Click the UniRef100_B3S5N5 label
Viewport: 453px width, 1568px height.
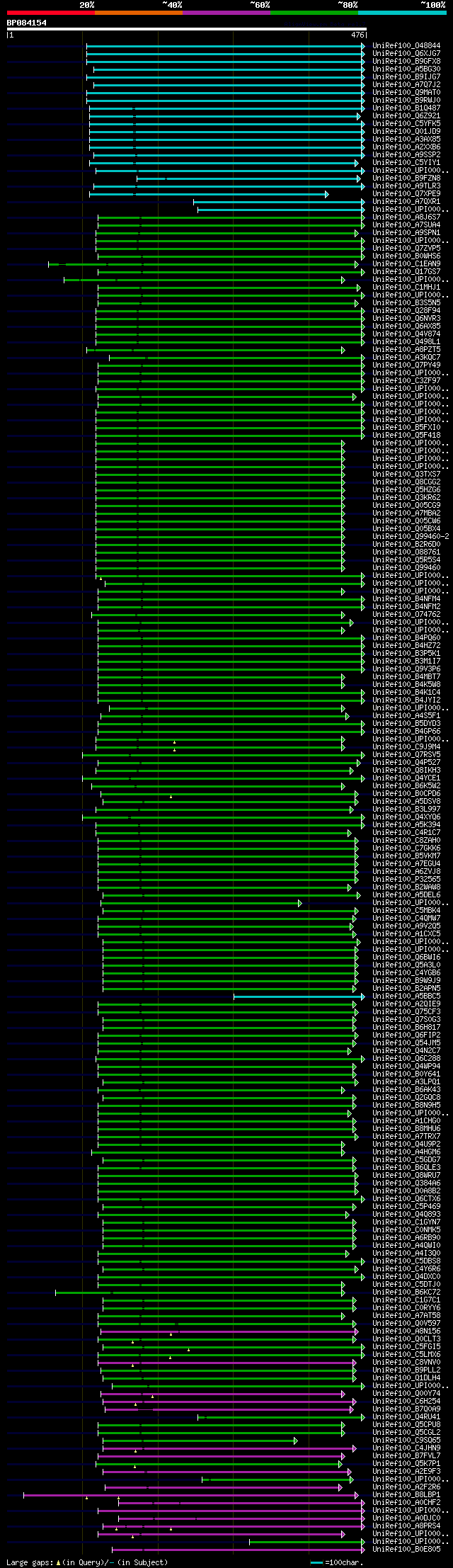point(406,303)
